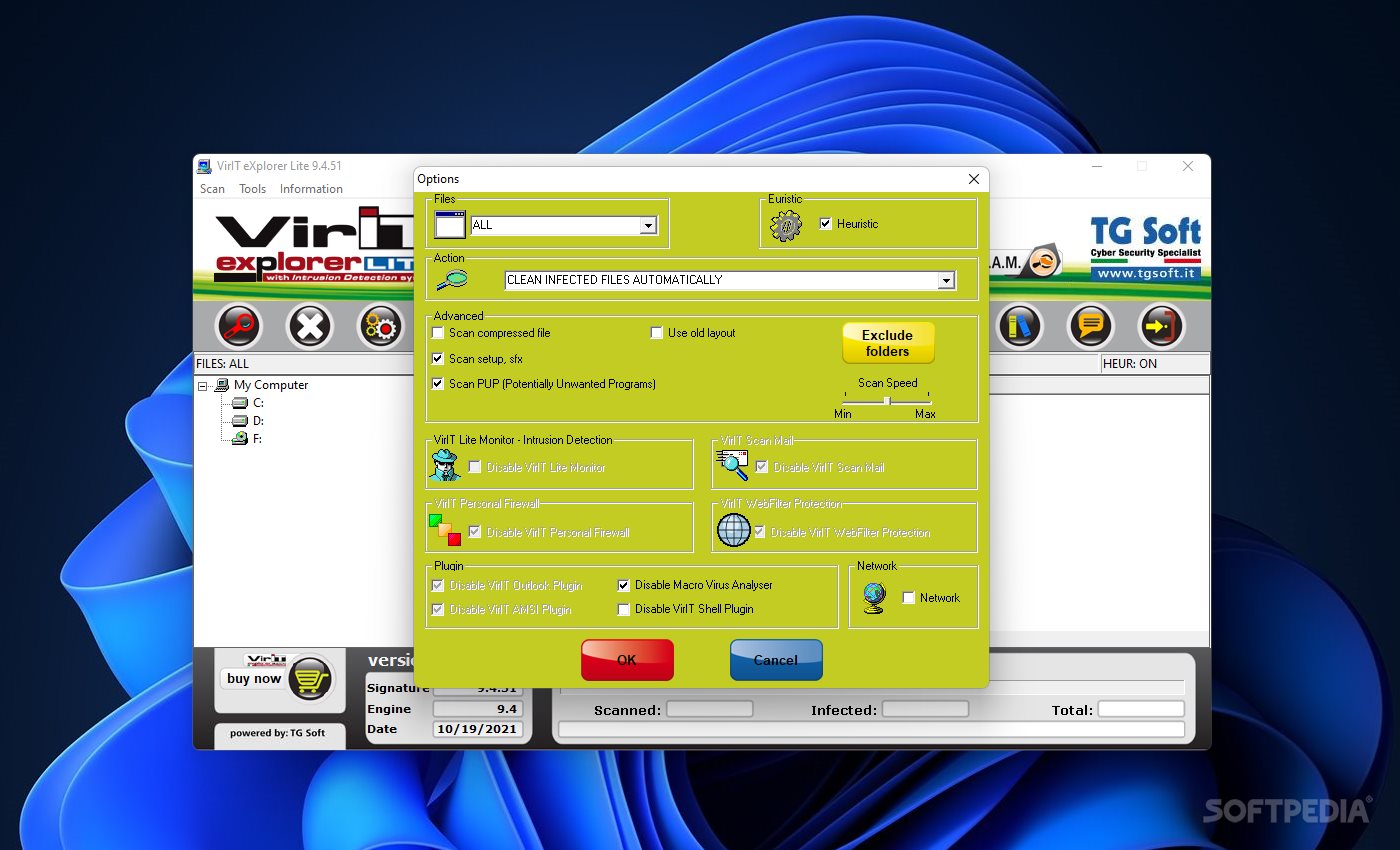Enable Scan compressed file checkbox
Viewport: 1400px width, 850px height.
click(438, 333)
